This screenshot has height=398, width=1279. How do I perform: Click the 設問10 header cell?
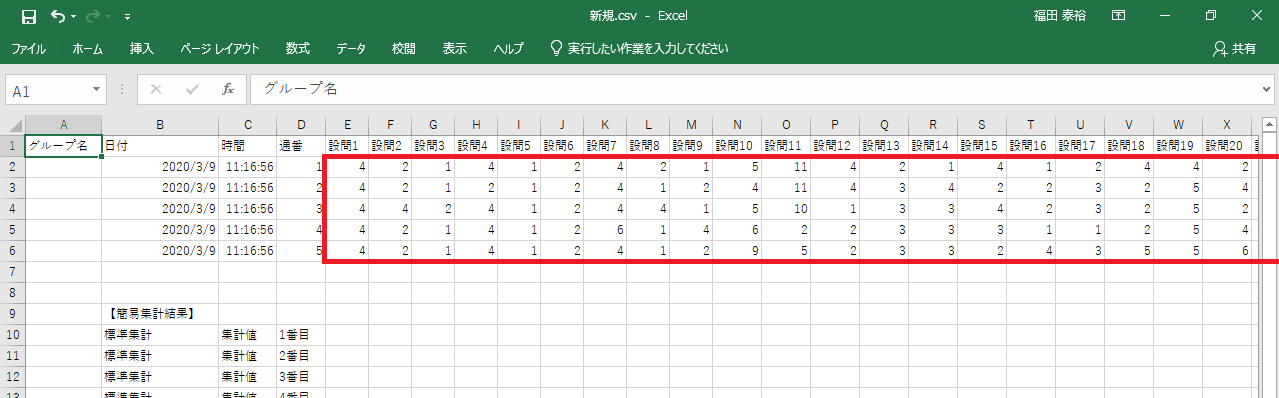tap(737, 146)
